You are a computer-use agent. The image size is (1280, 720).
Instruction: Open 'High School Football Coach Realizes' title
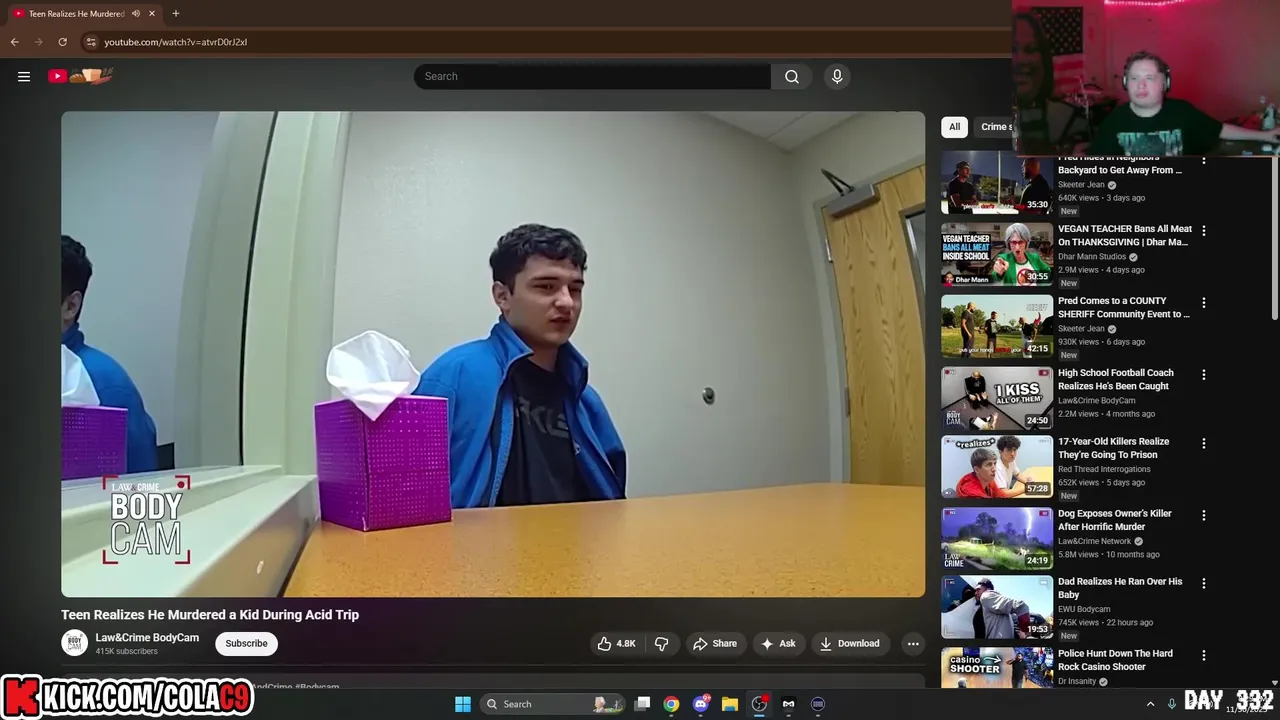click(x=1116, y=379)
